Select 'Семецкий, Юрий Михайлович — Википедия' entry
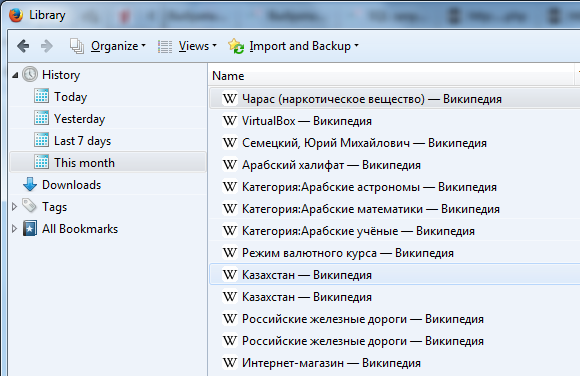 (394, 143)
